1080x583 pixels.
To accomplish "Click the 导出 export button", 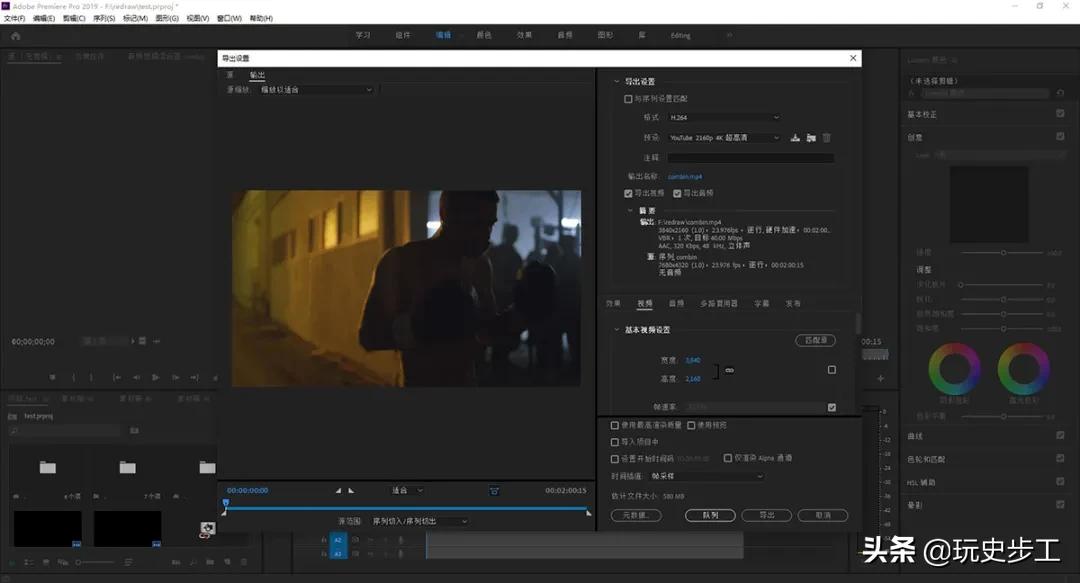I will point(767,515).
